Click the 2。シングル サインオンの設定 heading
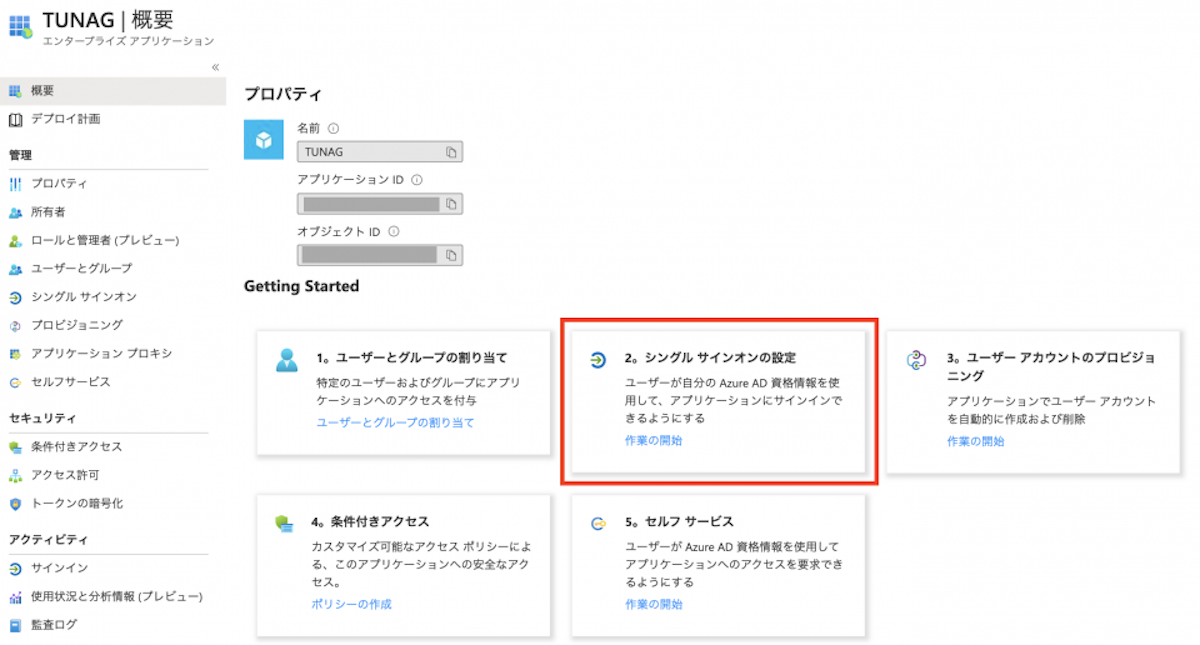This screenshot has width=1200, height=645. (x=710, y=357)
